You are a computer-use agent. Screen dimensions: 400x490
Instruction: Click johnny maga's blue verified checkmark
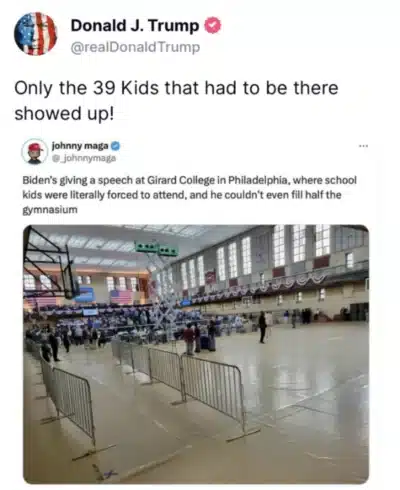(x=115, y=146)
